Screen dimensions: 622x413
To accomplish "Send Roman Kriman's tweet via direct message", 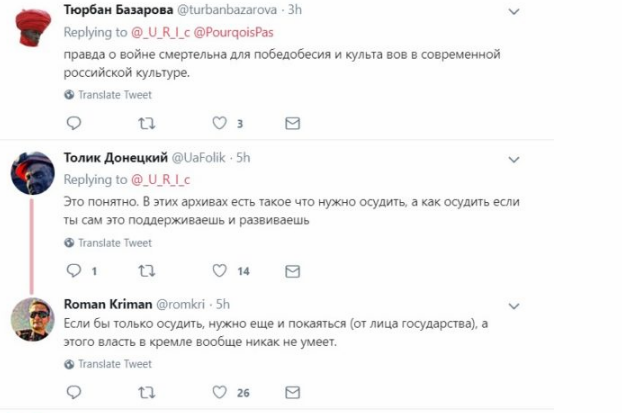I will pos(292,392).
